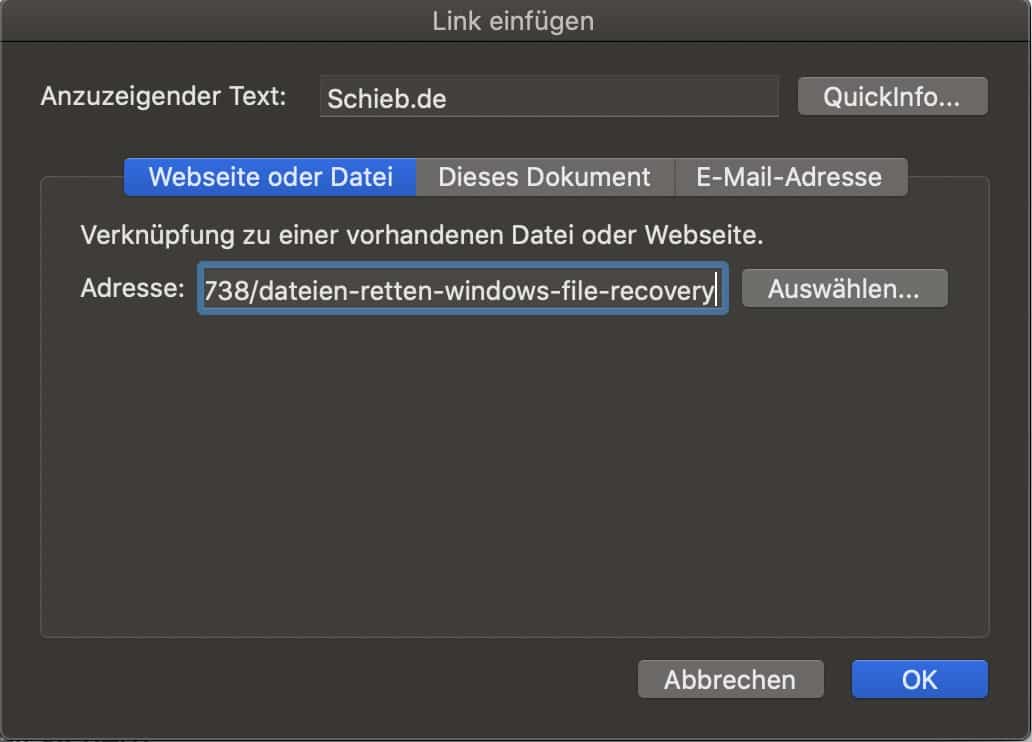Click the Anzuzeigender Text: label

click(163, 97)
